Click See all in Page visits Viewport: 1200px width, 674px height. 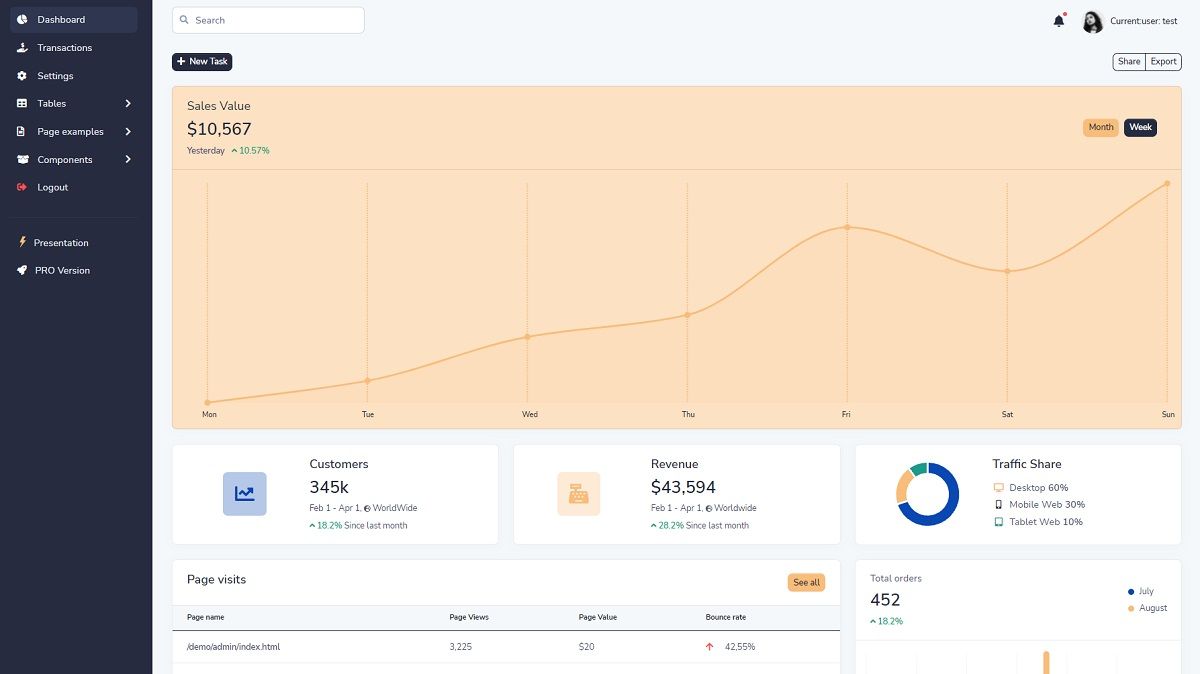806,582
